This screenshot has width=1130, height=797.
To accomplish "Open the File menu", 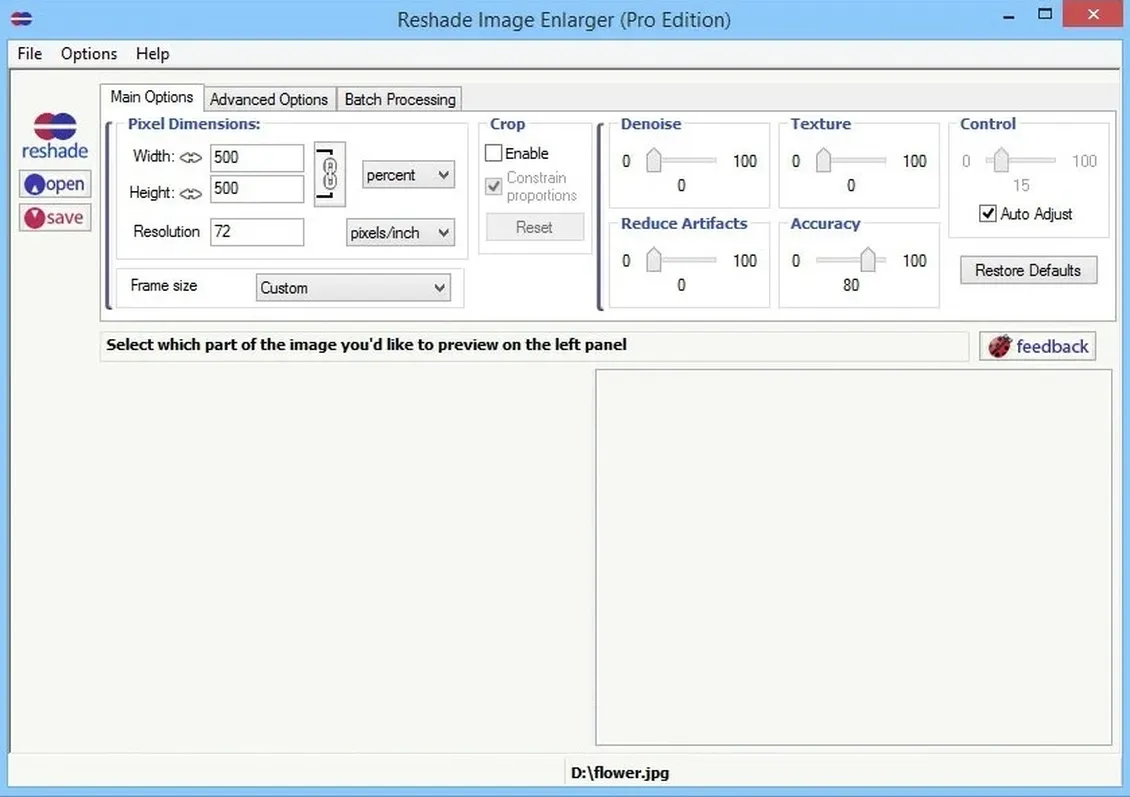I will 30,54.
